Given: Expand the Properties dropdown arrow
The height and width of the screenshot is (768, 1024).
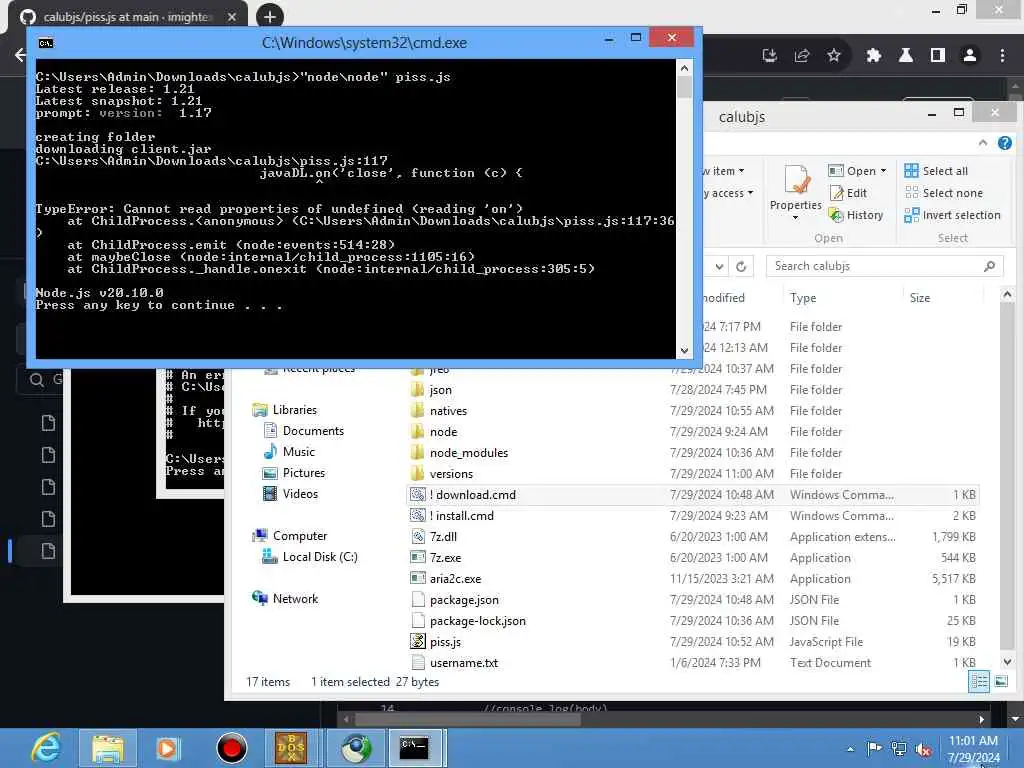Looking at the screenshot, I should [795, 218].
